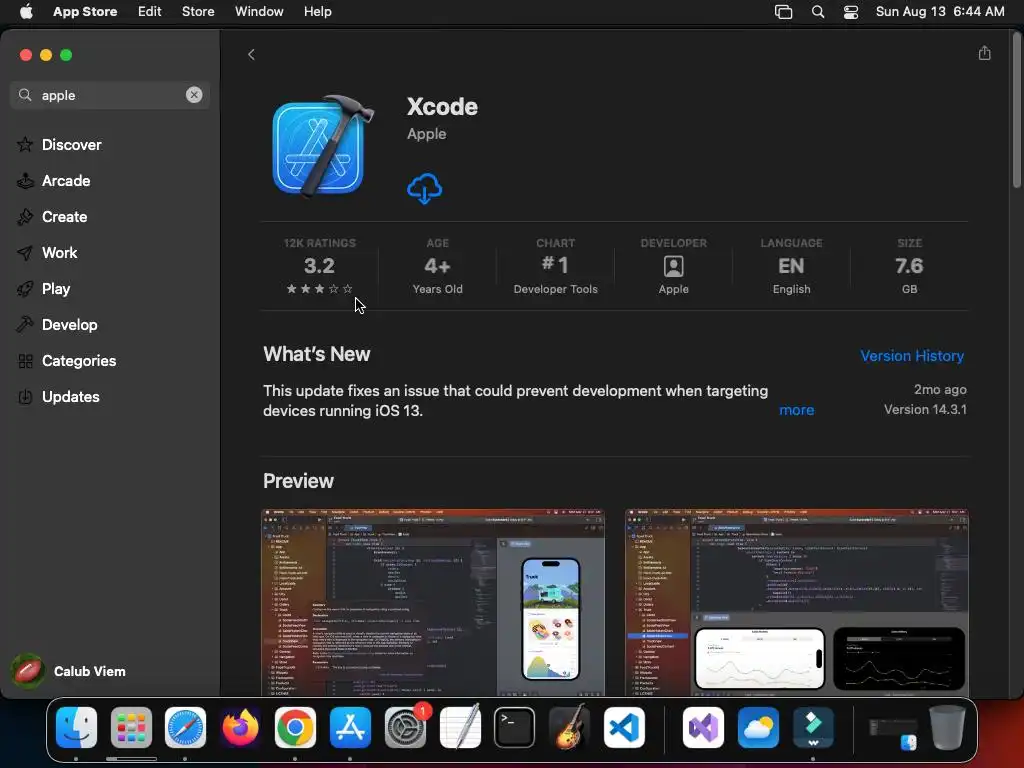Image resolution: width=1024 pixels, height=768 pixels.
Task: Open System Settings from the dock
Action: (406, 728)
